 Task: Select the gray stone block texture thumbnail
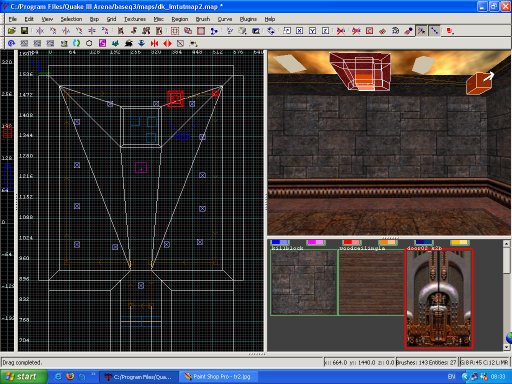[304, 282]
